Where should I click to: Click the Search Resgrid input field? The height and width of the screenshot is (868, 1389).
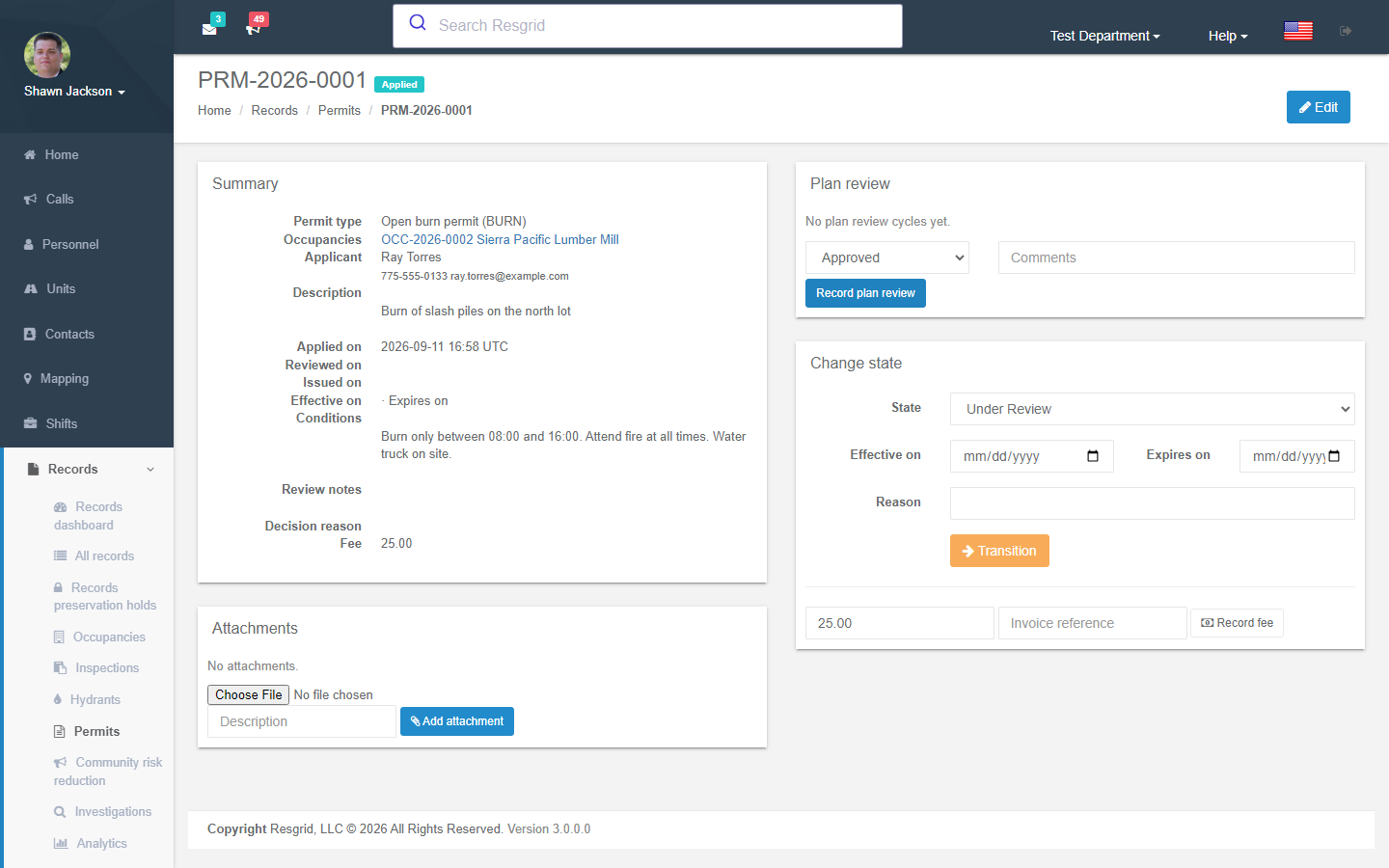(647, 26)
